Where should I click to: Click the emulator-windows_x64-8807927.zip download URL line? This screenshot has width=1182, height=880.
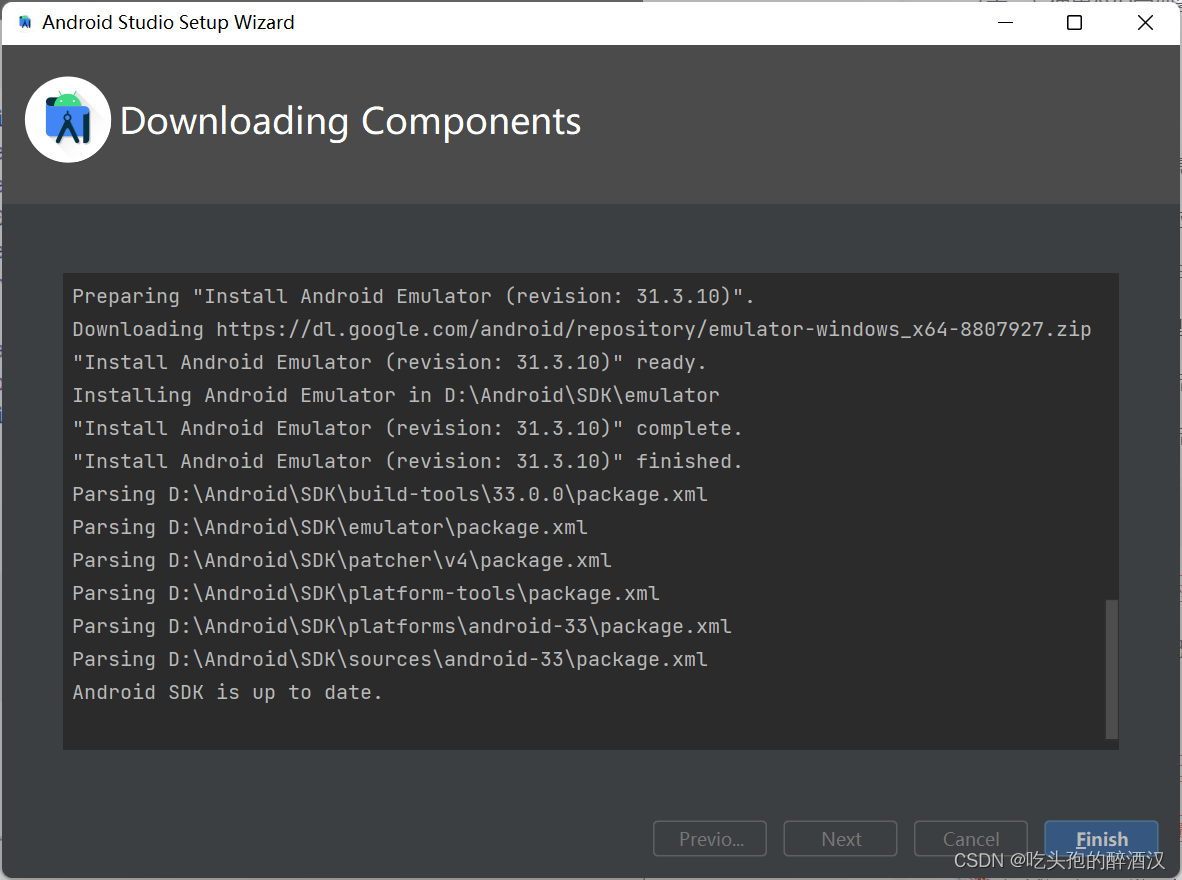582,330
